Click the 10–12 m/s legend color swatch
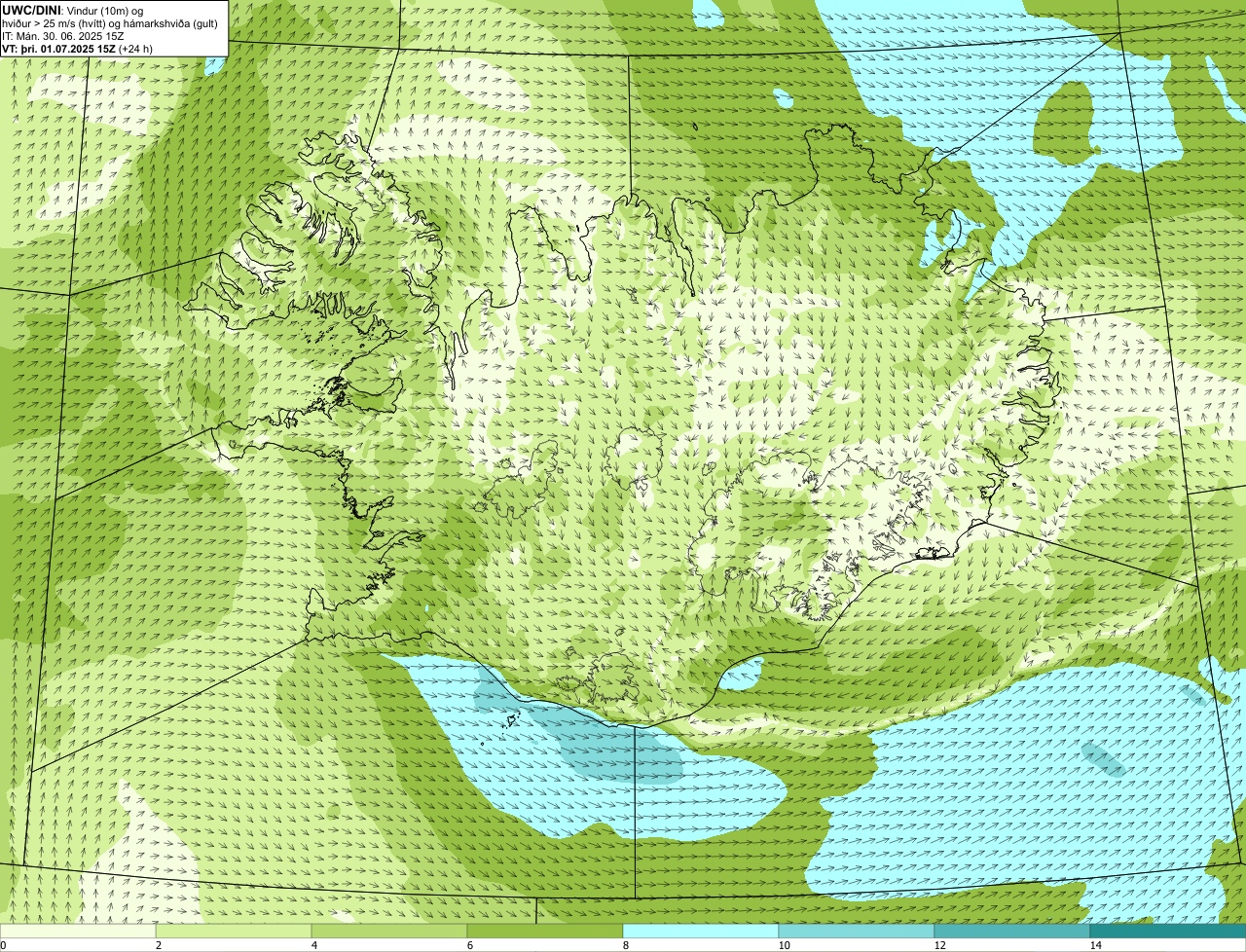The image size is (1246, 952). (857, 931)
